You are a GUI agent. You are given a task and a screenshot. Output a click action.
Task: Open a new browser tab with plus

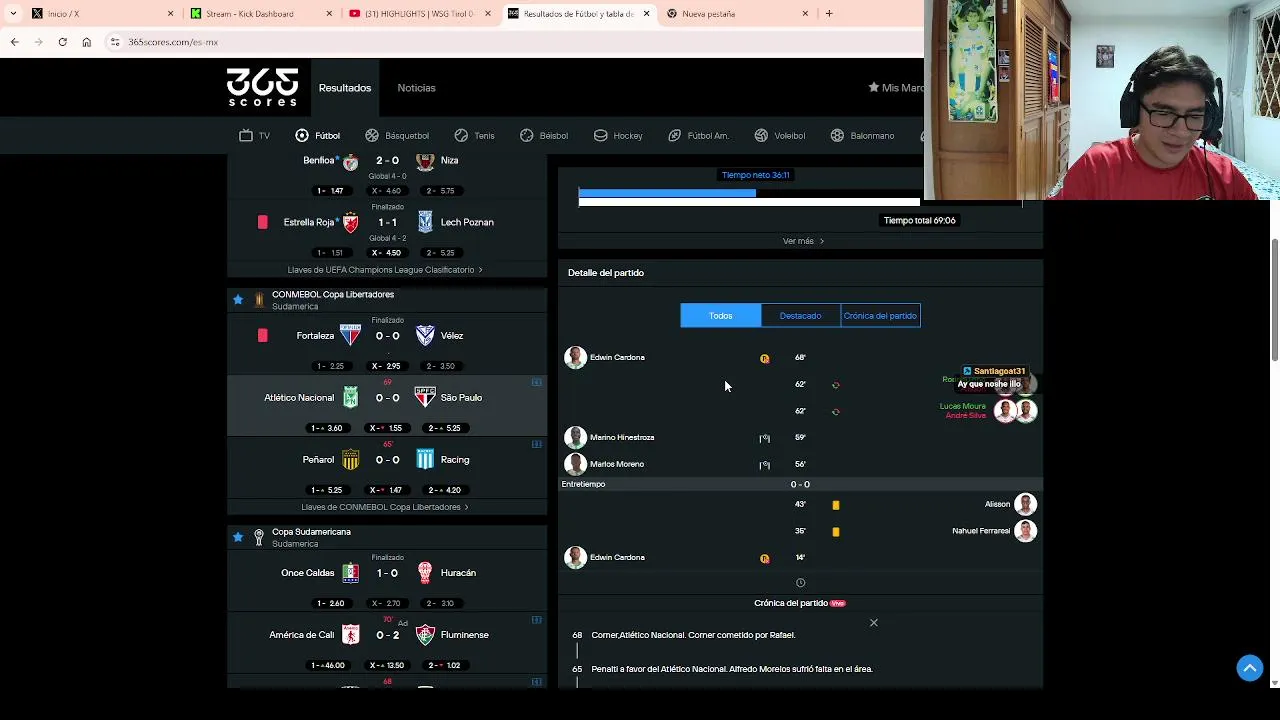click(x=829, y=14)
